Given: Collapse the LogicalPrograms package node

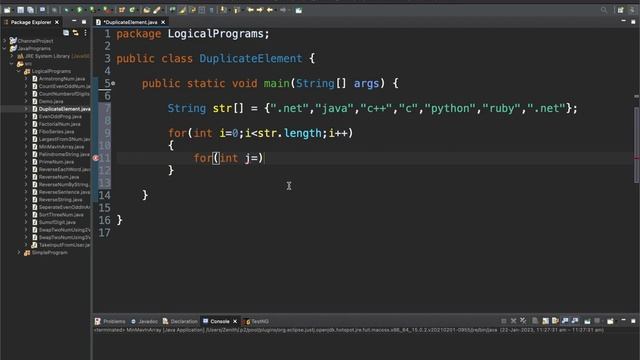Looking at the screenshot, I should (x=19, y=71).
